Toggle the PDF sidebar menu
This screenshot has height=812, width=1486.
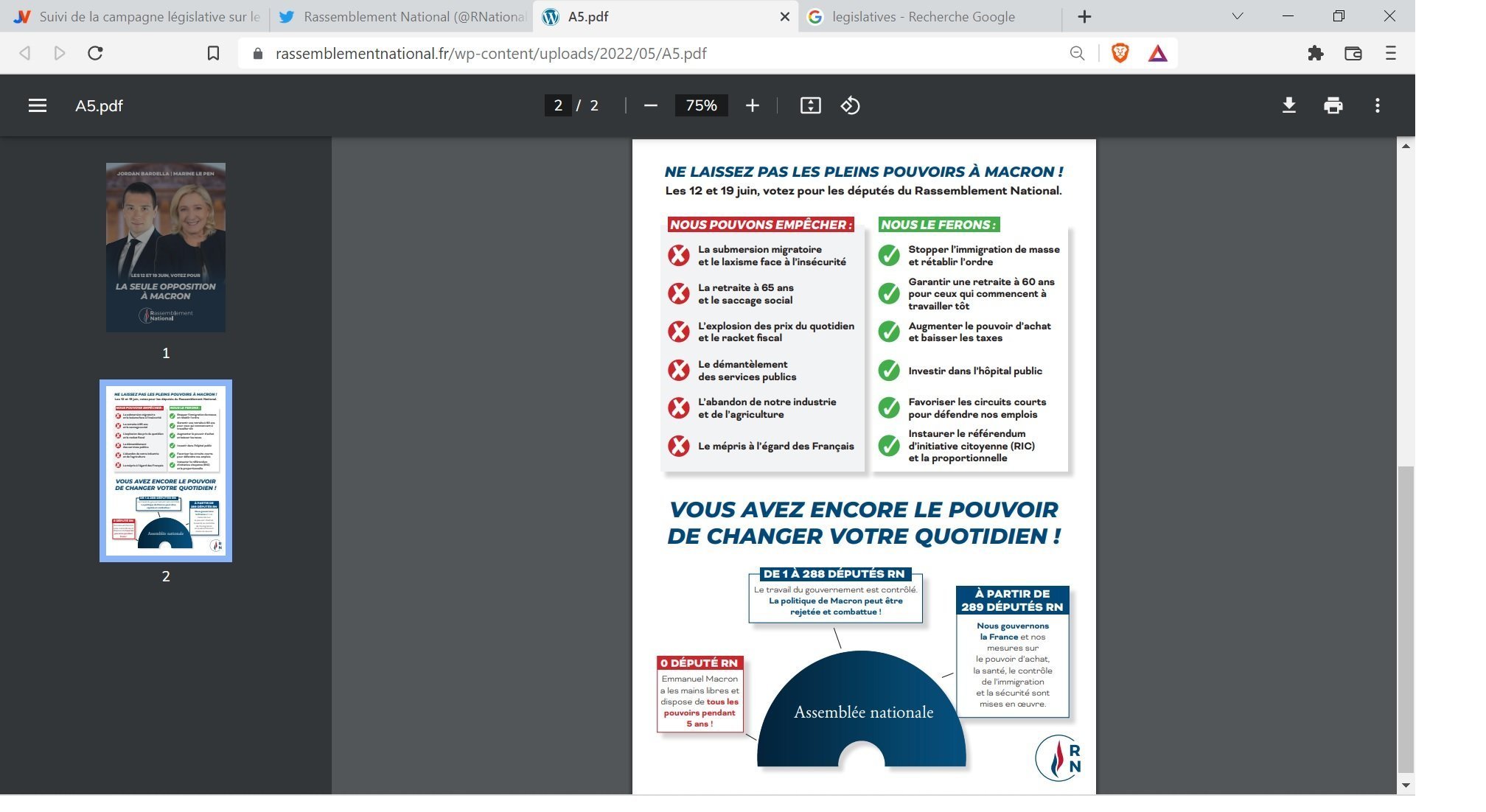point(38,105)
